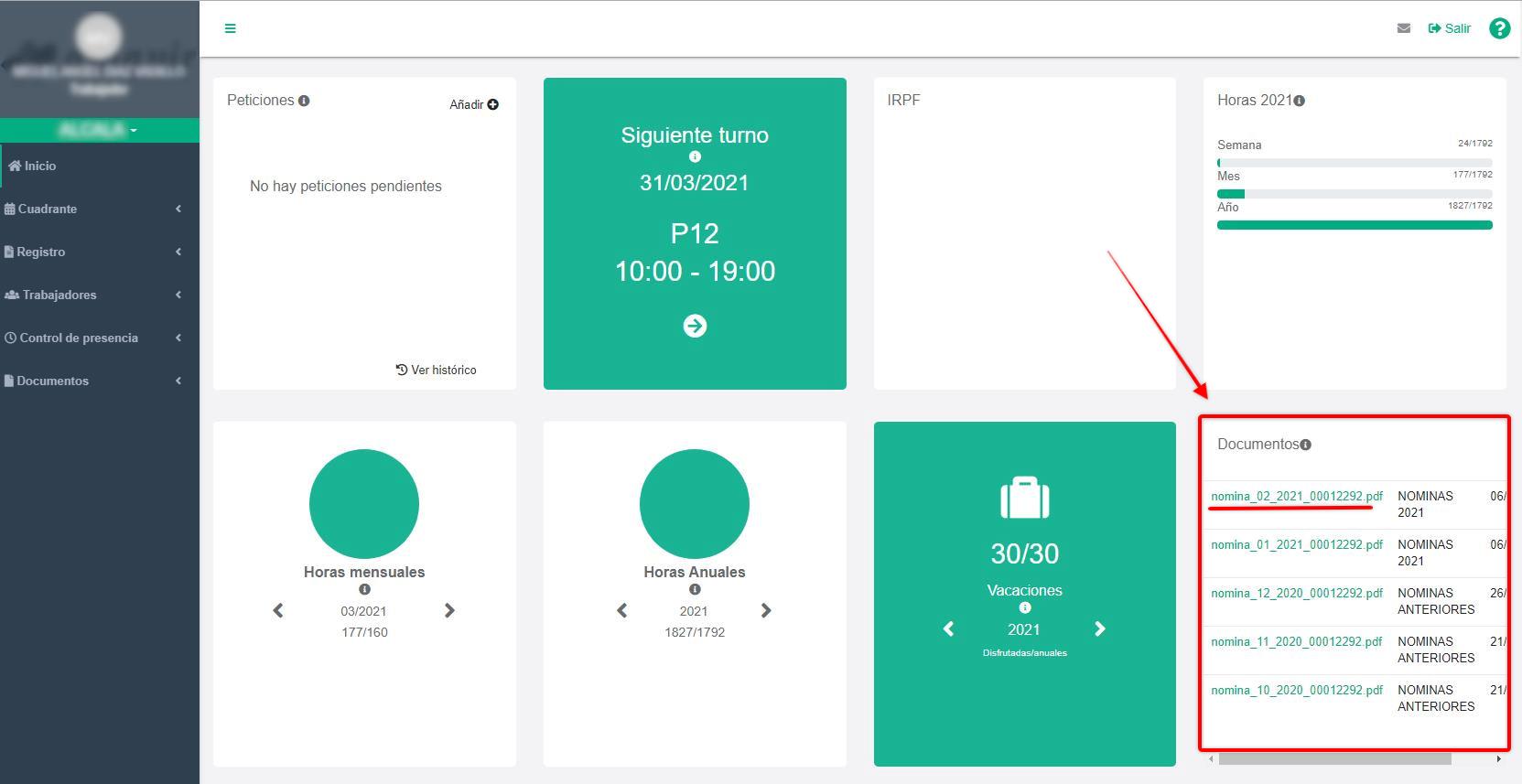
Task: Click the arrow circle under next shift
Action: (x=695, y=326)
